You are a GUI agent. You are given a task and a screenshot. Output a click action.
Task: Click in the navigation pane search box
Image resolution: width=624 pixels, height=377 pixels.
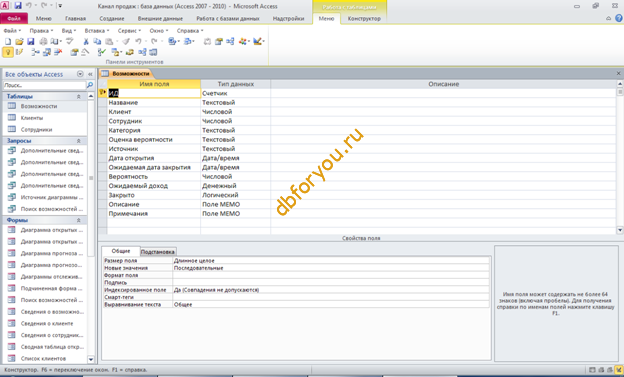tap(44, 85)
